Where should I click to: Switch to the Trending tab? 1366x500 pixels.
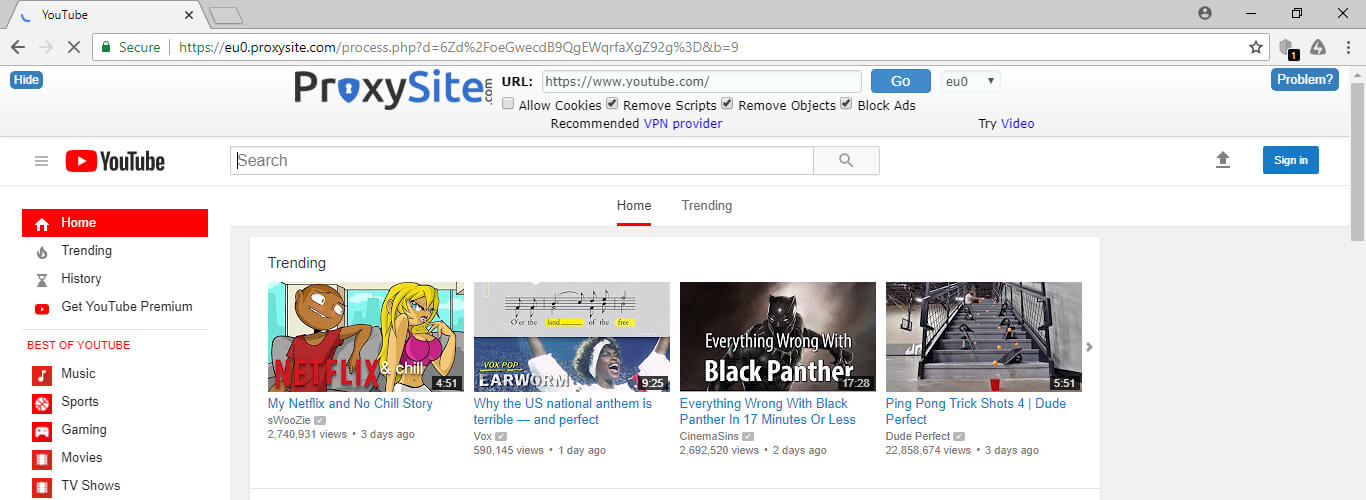click(x=707, y=205)
